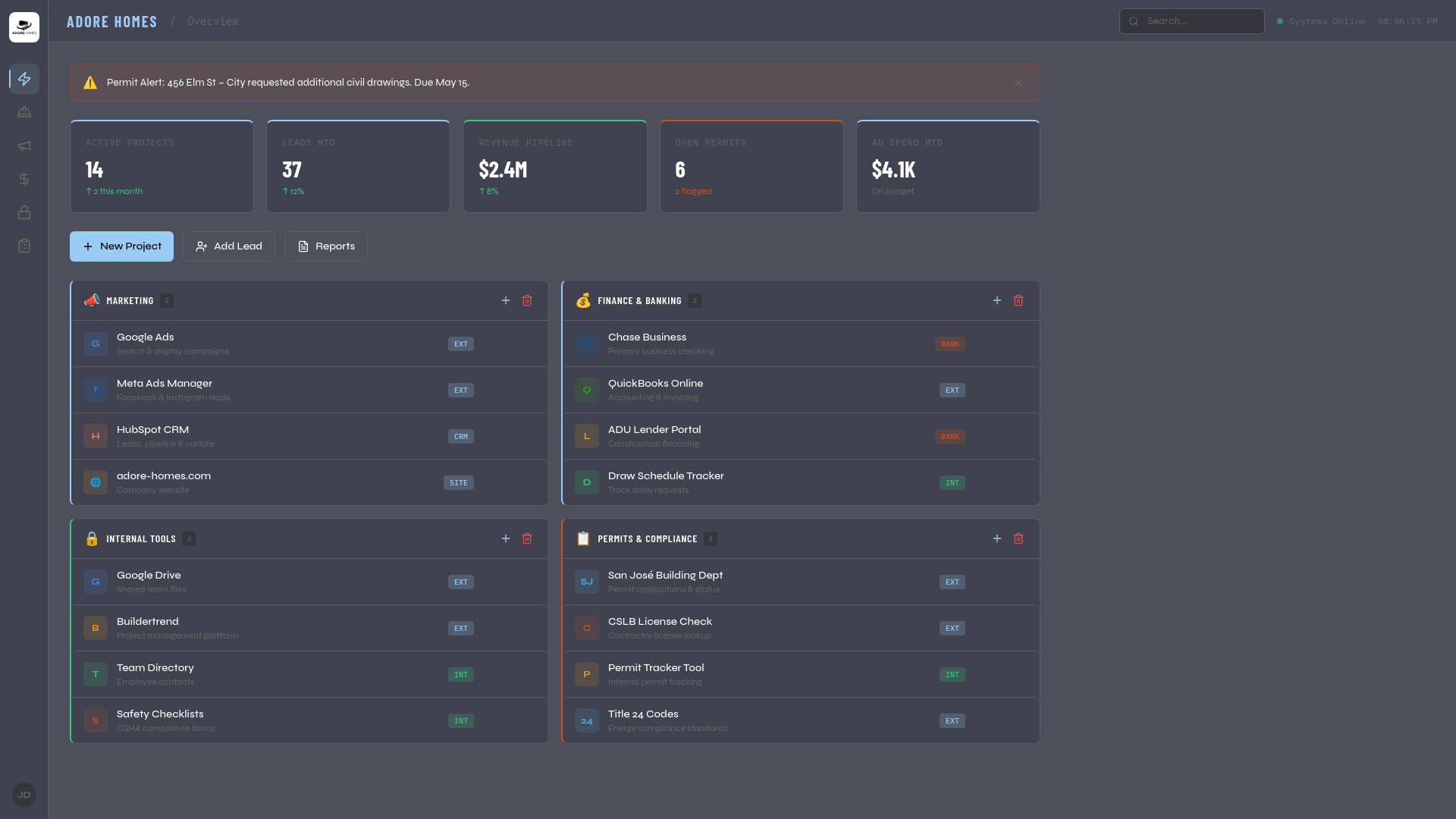The width and height of the screenshot is (1456, 819).
Task: Add a link to Marketing section
Action: [x=506, y=300]
